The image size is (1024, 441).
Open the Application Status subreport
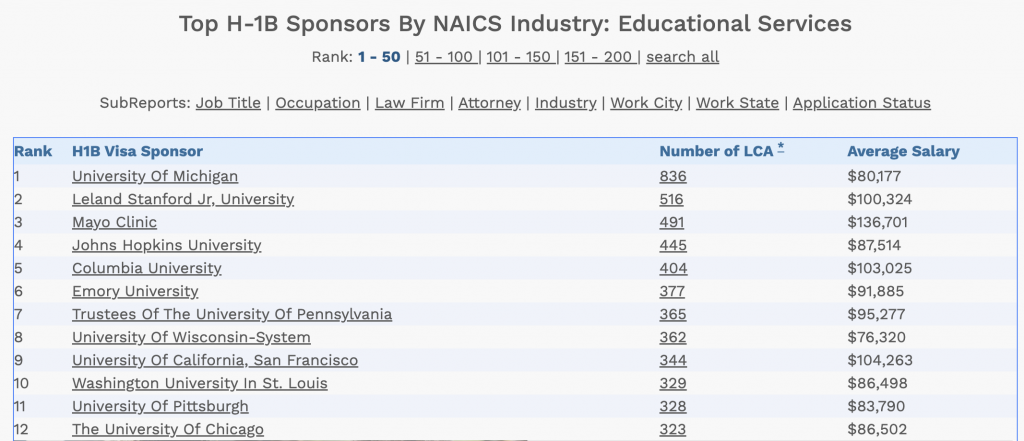point(861,103)
